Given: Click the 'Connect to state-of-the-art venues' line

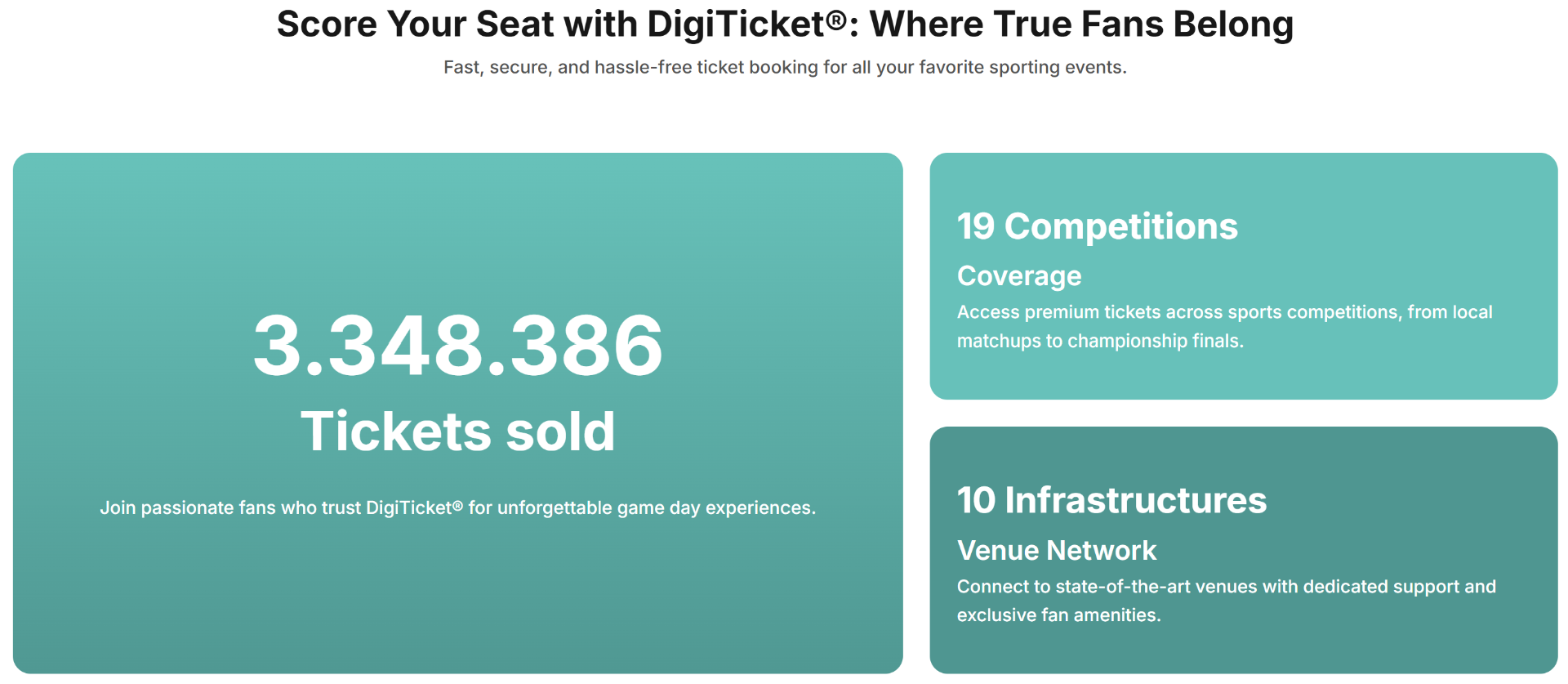Looking at the screenshot, I should coord(1225,587).
